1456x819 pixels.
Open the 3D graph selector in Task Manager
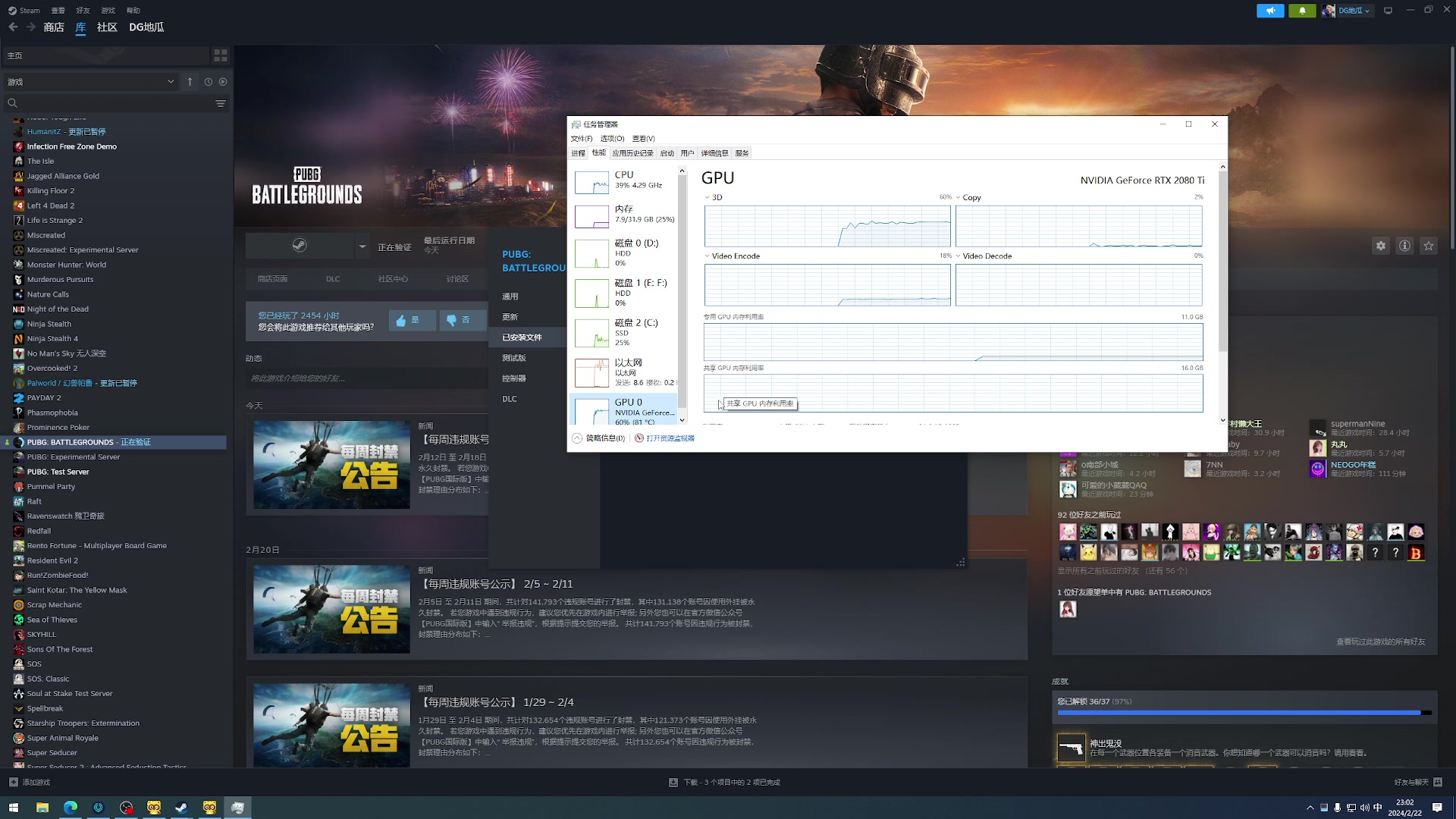click(x=714, y=197)
